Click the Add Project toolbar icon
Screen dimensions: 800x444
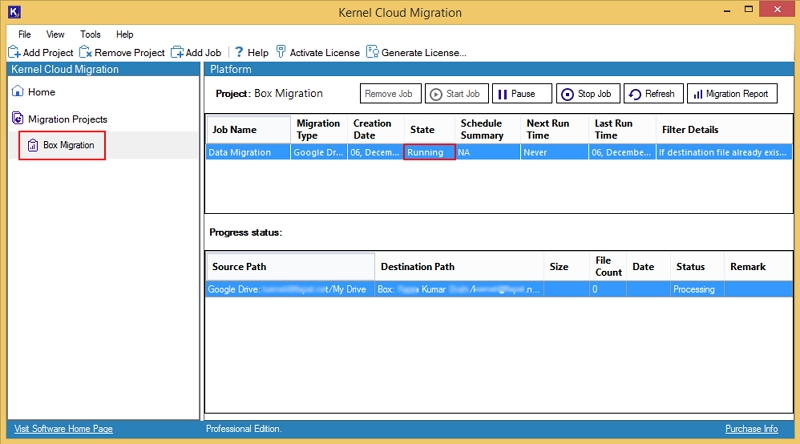[14, 52]
